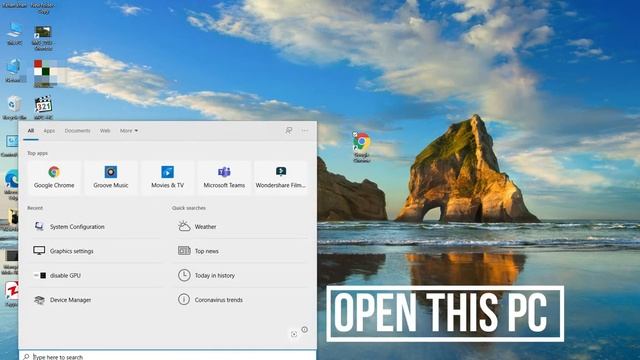Viewport: 640px width, 360px height.
Task: Click the Type here to search box
Action: click(167, 356)
